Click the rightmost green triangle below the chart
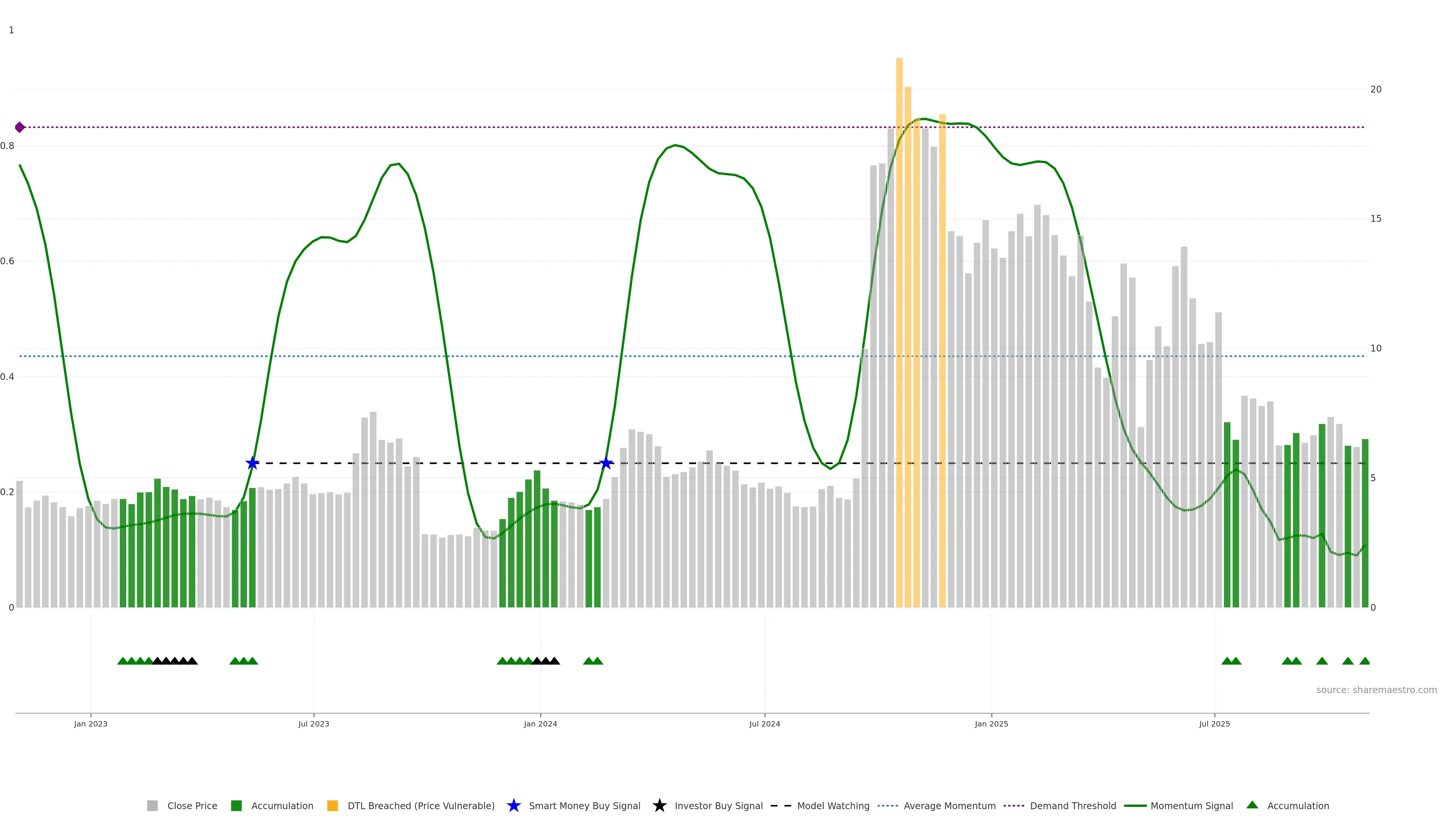The width and height of the screenshot is (1456, 819). pyautogui.click(x=1365, y=661)
